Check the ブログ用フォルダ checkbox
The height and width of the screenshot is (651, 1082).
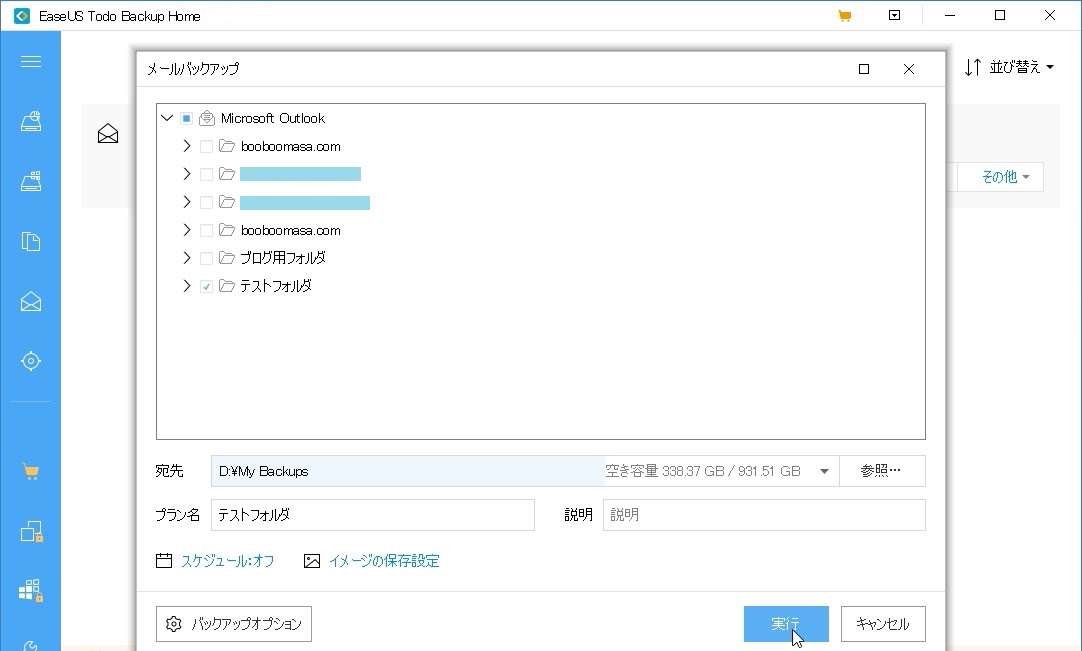[x=206, y=258]
